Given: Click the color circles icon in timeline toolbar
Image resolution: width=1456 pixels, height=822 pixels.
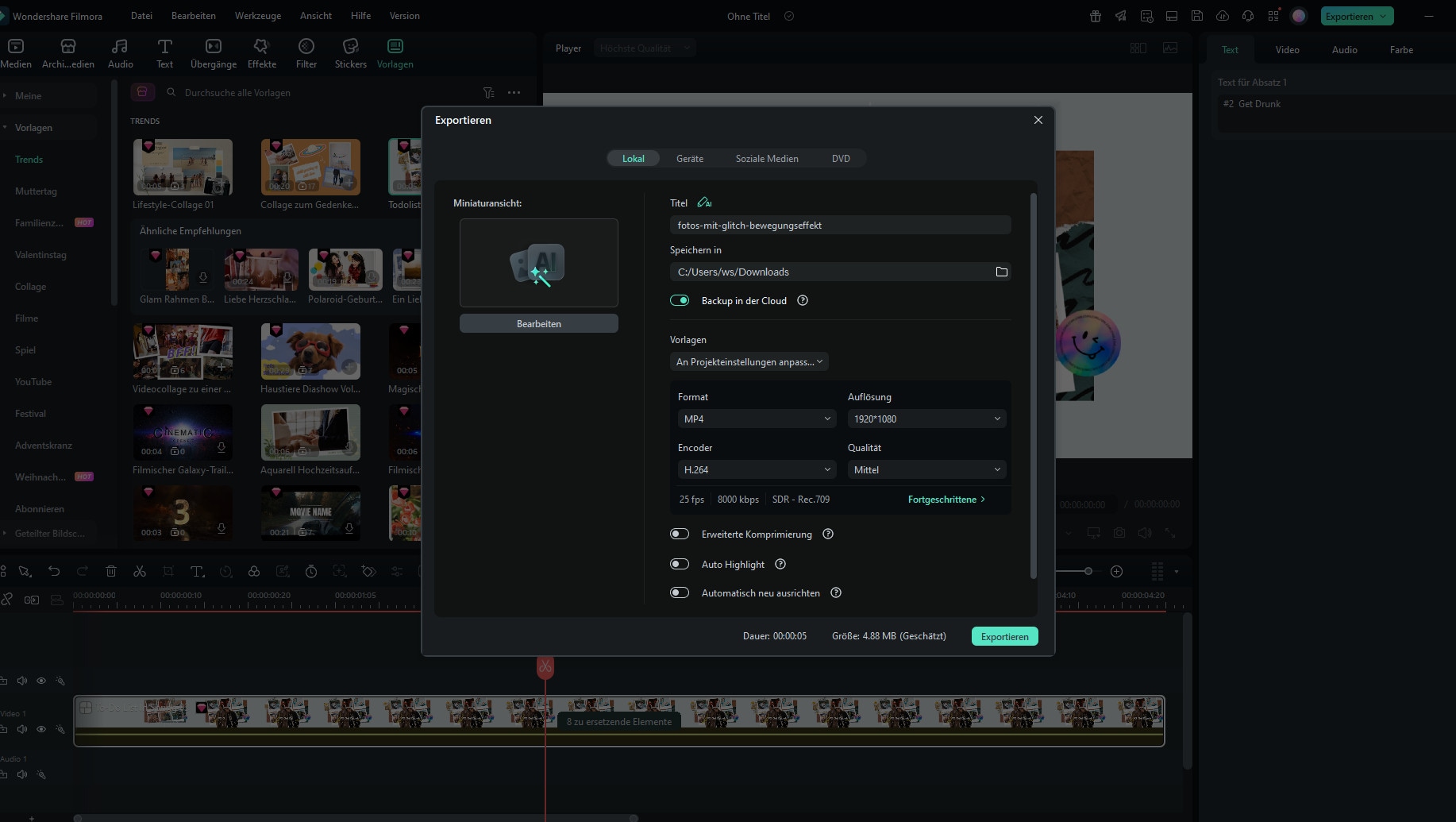Looking at the screenshot, I should tap(254, 571).
